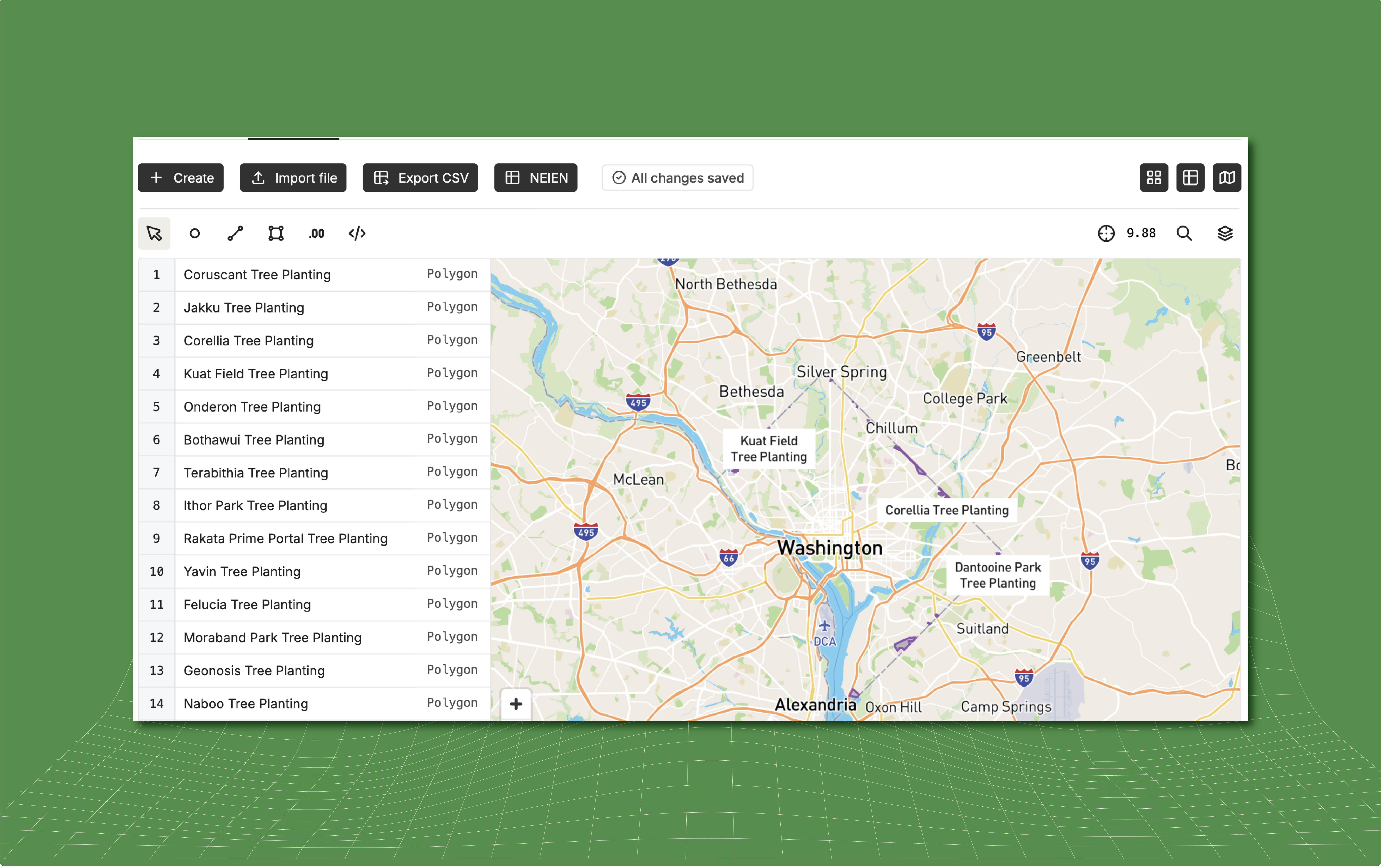
Task: Select Onderon Tree Planting row
Action: [x=314, y=407]
